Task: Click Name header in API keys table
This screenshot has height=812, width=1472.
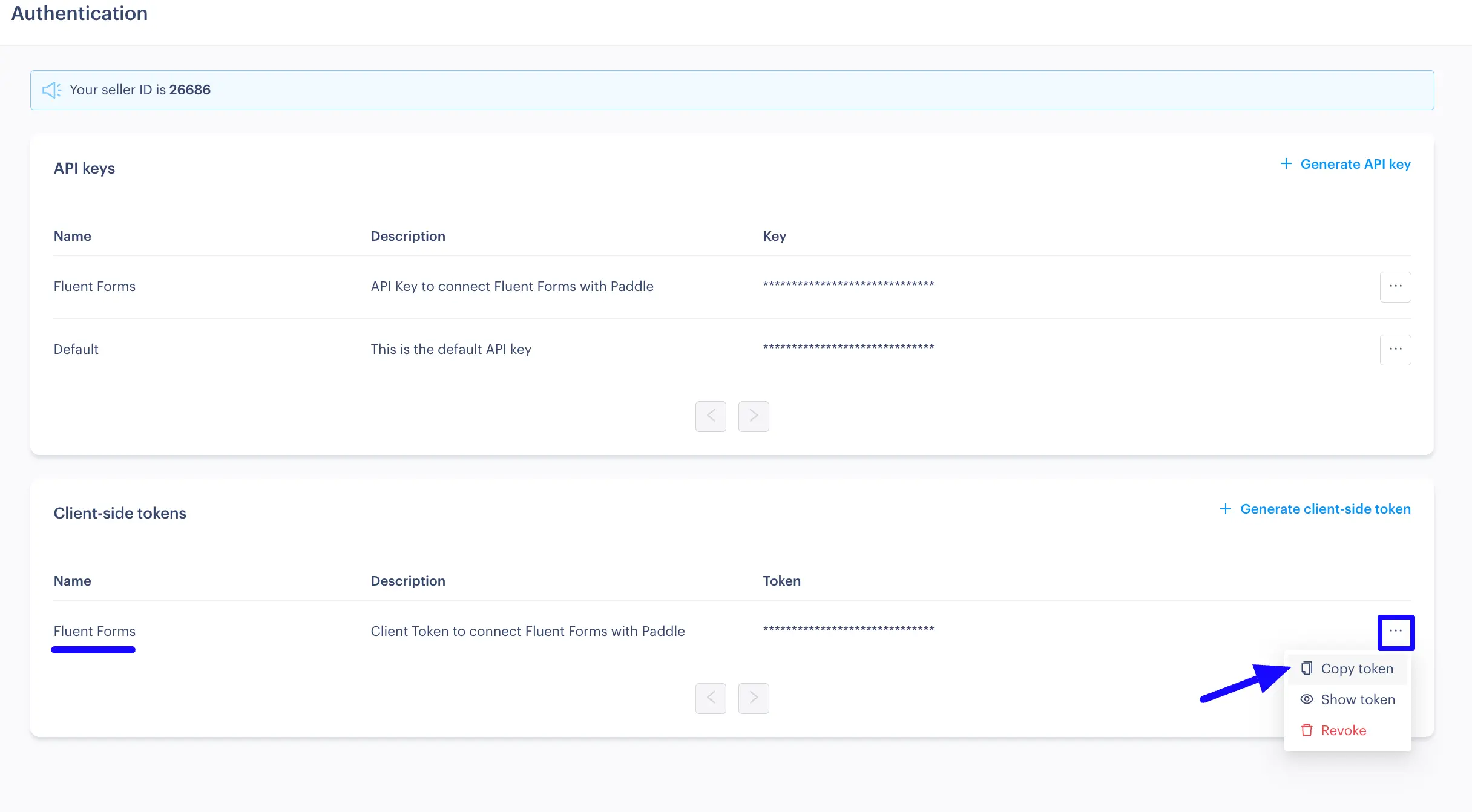Action: [x=73, y=236]
